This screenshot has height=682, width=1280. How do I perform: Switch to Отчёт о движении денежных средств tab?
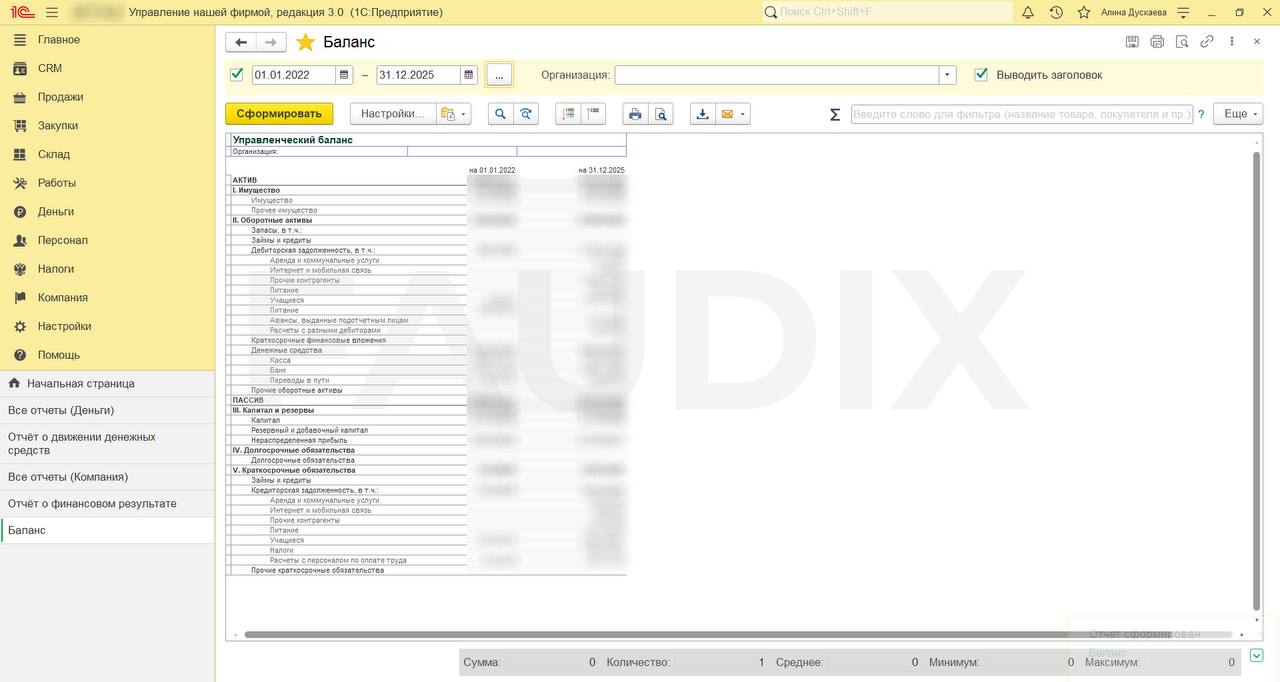tap(107, 444)
